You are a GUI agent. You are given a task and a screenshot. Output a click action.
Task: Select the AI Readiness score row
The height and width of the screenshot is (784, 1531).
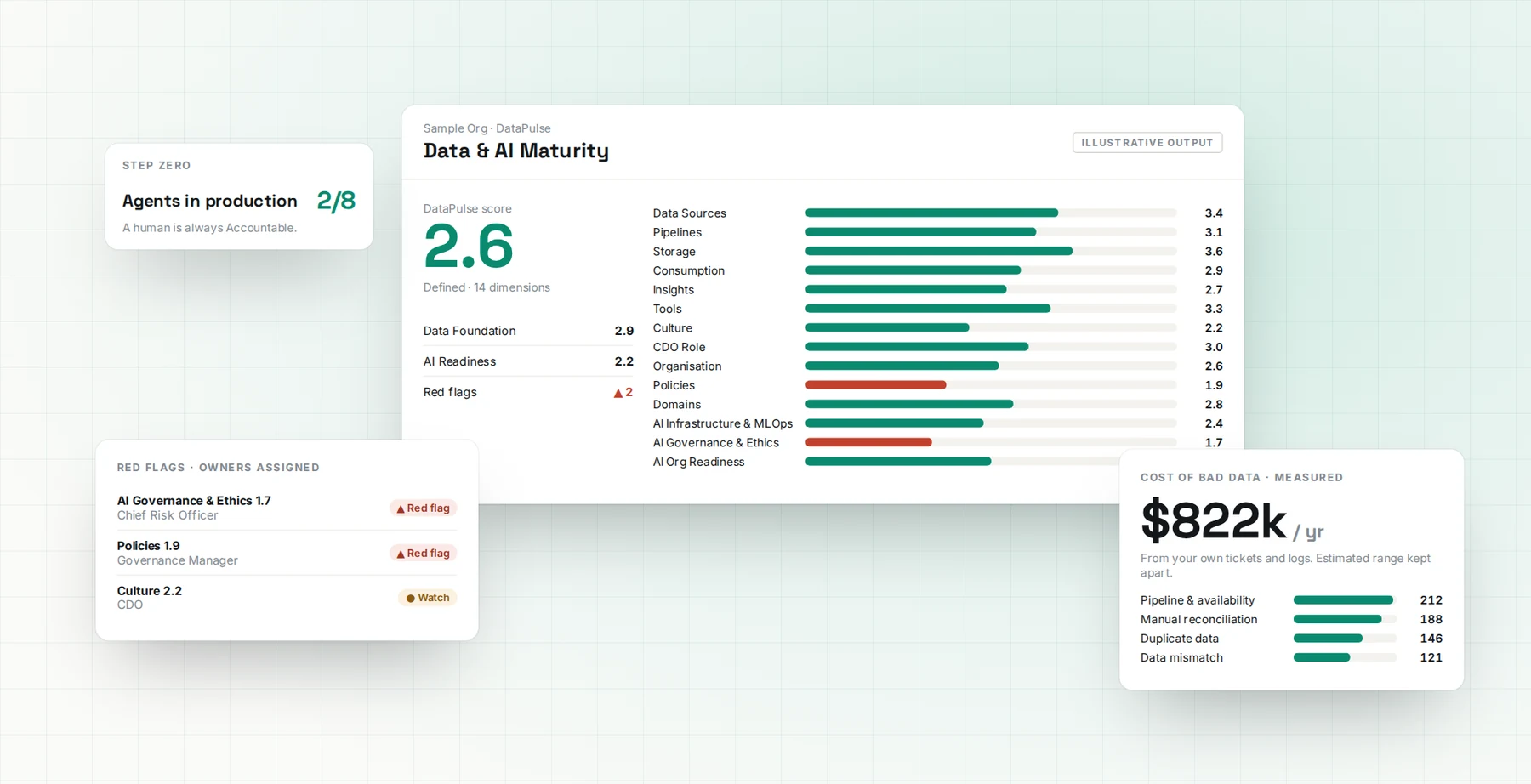click(x=528, y=361)
